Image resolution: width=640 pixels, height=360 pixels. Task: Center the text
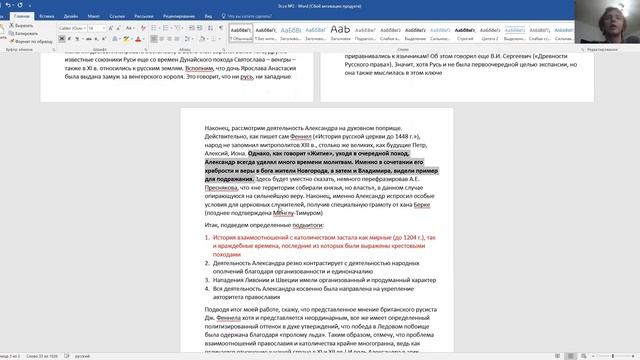(162, 39)
